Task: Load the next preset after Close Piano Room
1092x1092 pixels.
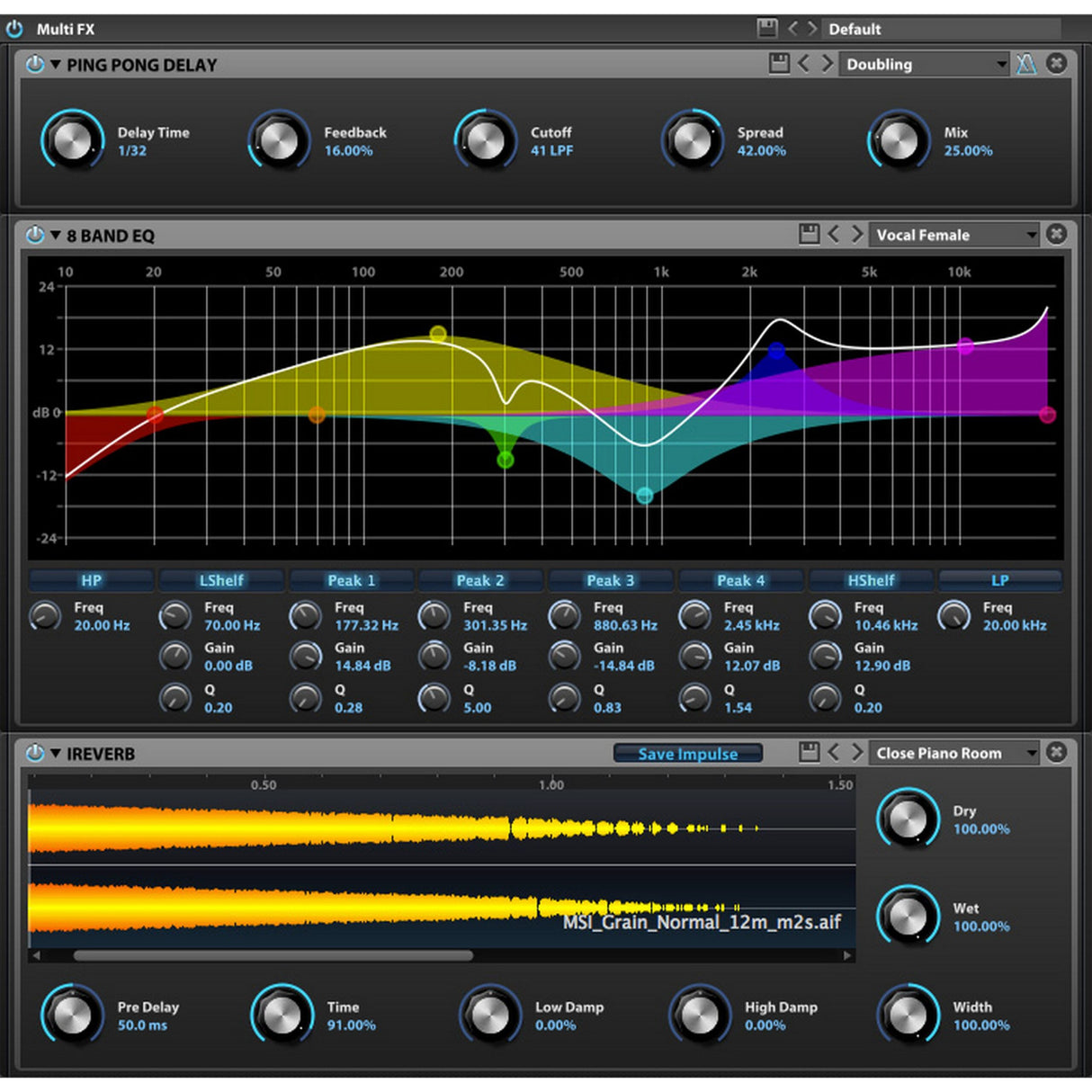Action: [857, 752]
